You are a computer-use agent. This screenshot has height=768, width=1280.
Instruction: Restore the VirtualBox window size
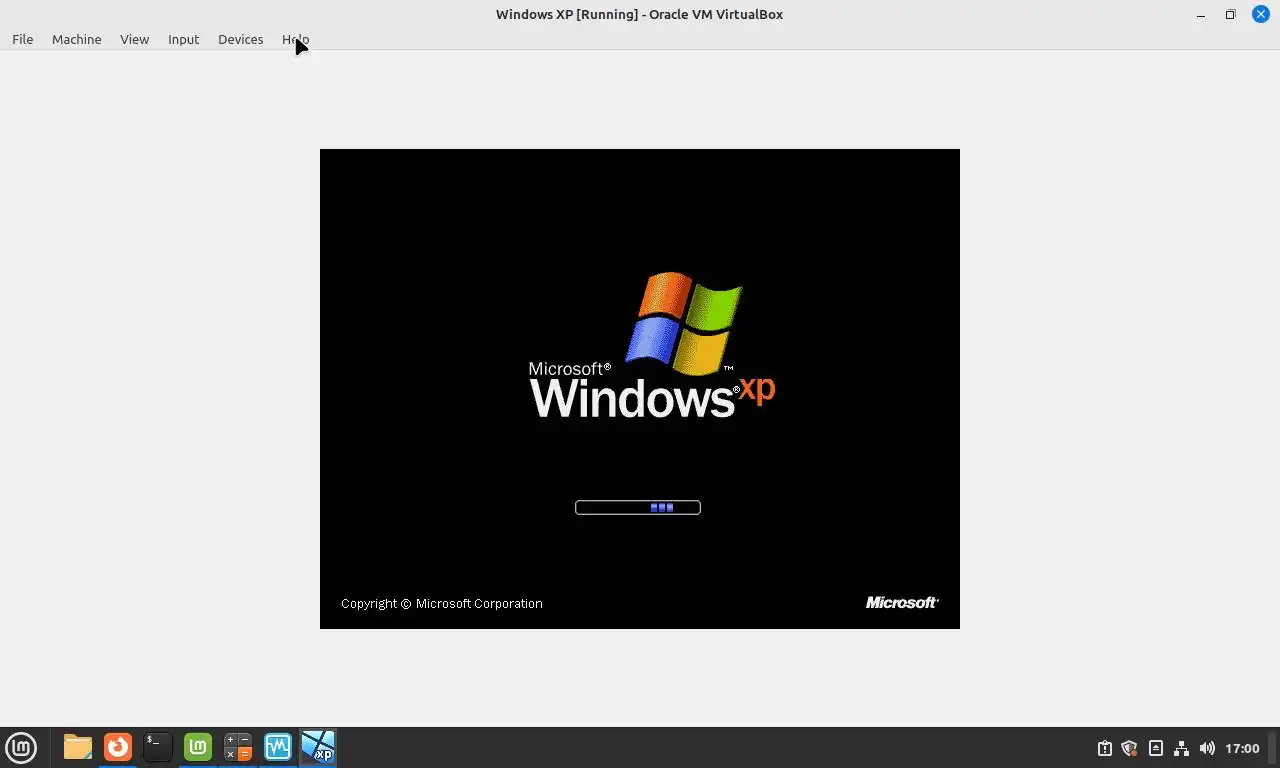(1231, 14)
